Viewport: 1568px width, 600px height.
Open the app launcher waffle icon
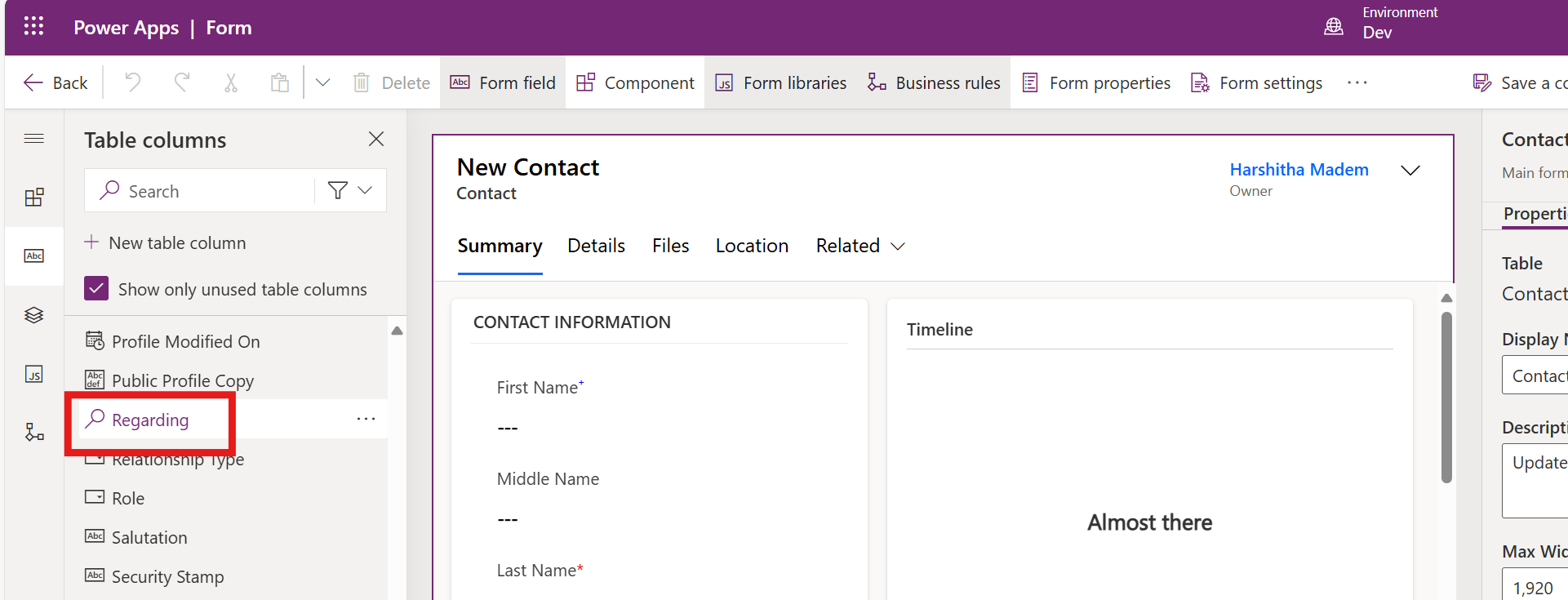click(x=33, y=27)
